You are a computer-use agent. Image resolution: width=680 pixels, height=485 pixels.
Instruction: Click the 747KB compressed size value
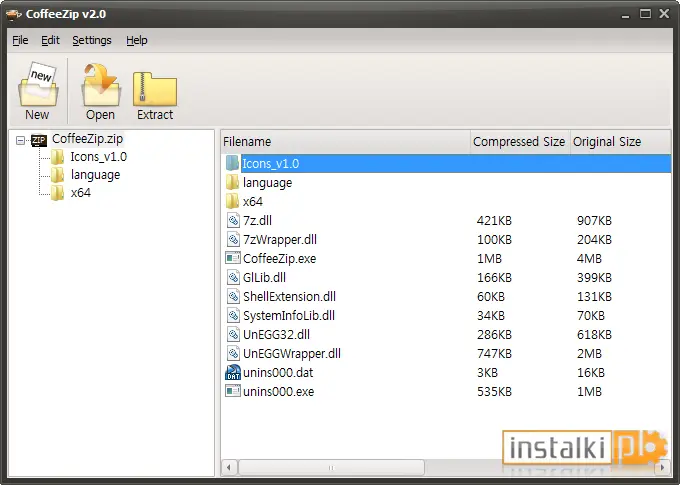(x=494, y=354)
